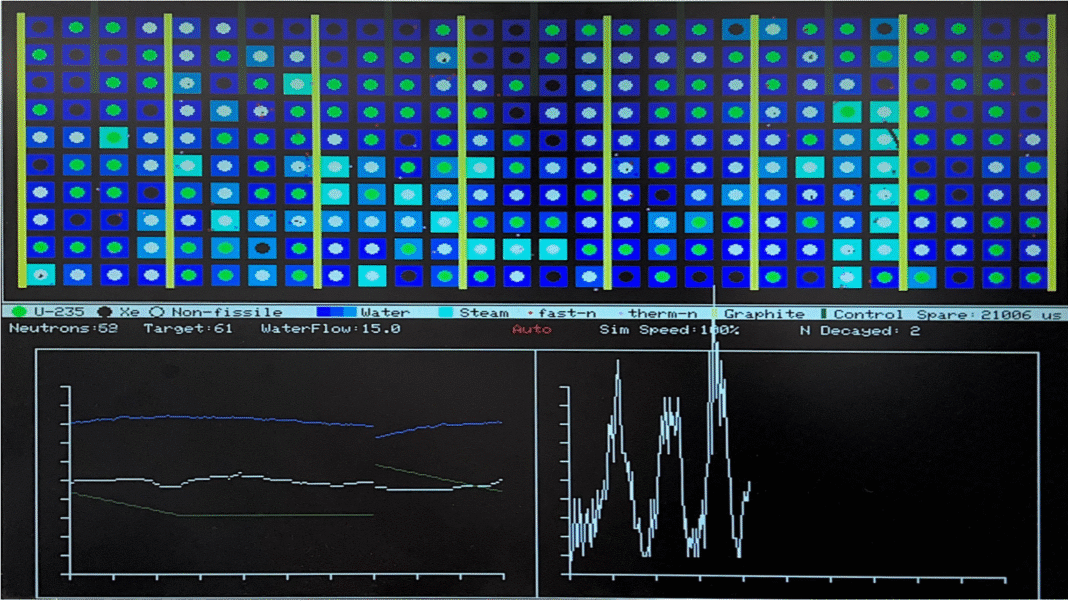This screenshot has width=1068, height=601.
Task: Select the "Xe" legend label
Action: pyautogui.click(x=129, y=312)
